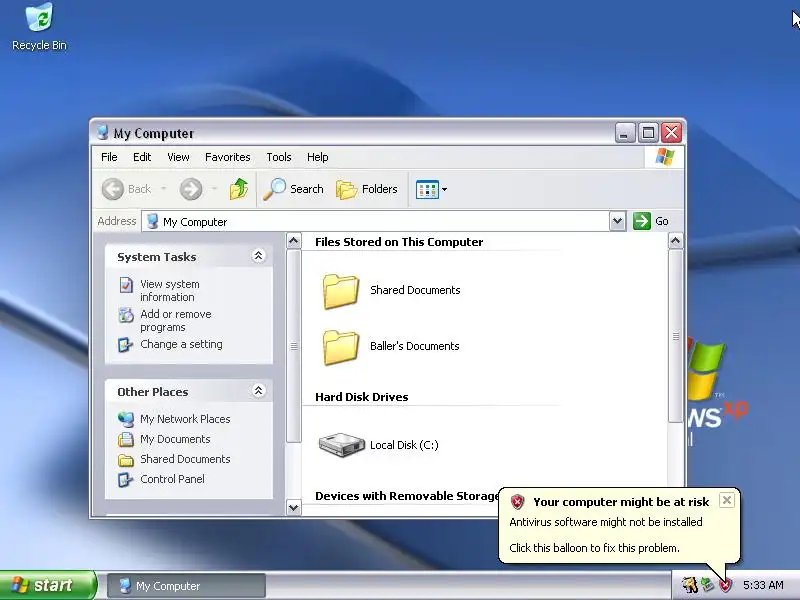Click the Up folder toolbar icon
The image size is (800, 600).
pos(238,189)
